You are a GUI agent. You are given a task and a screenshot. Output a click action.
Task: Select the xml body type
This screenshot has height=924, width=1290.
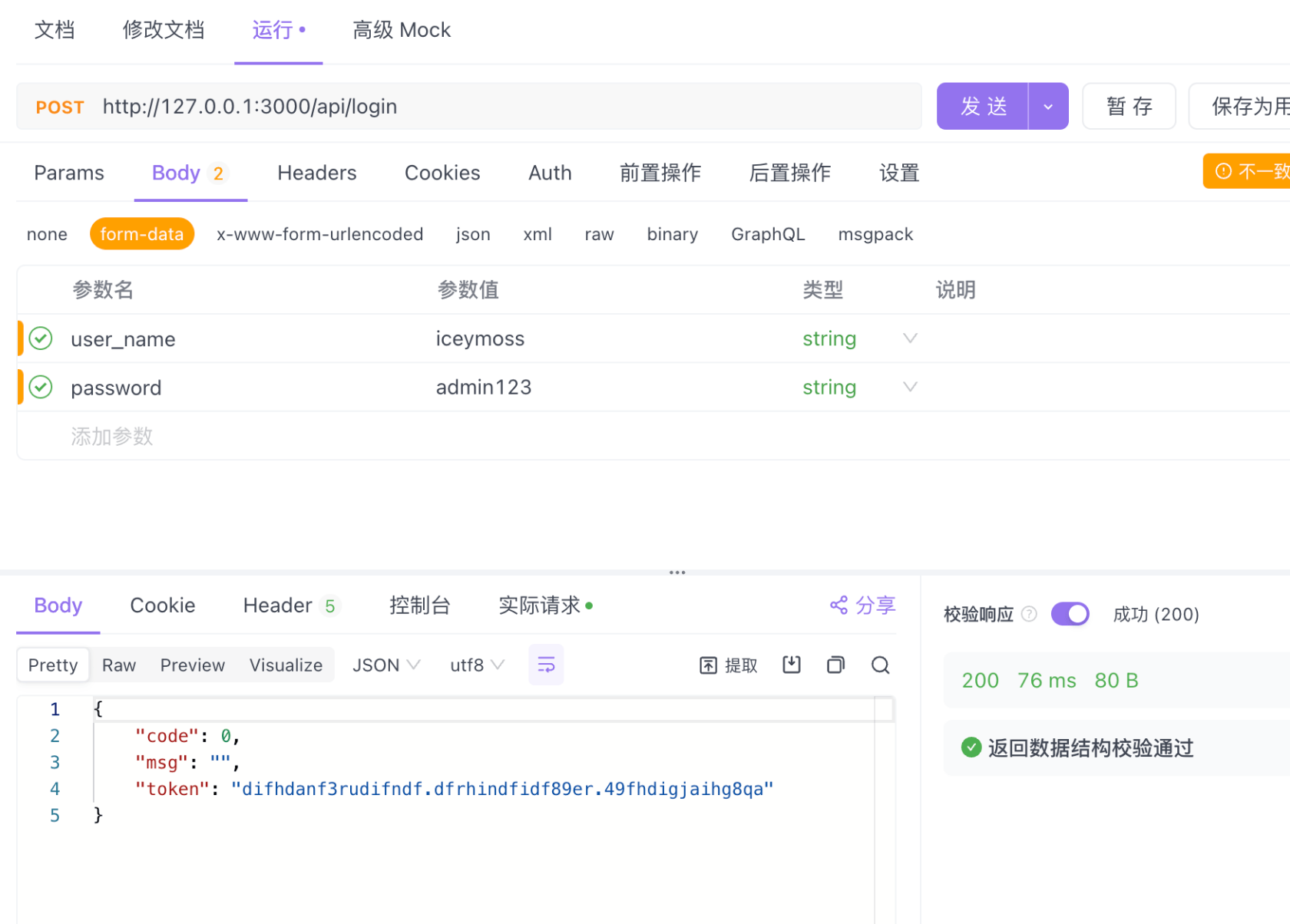click(x=537, y=234)
